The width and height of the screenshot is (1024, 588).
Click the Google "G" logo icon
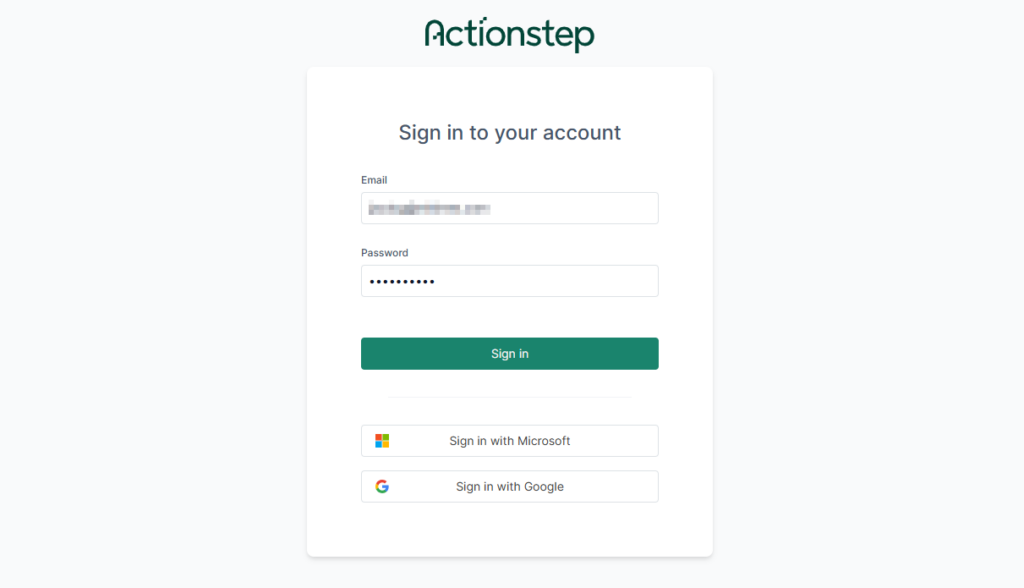click(x=382, y=487)
